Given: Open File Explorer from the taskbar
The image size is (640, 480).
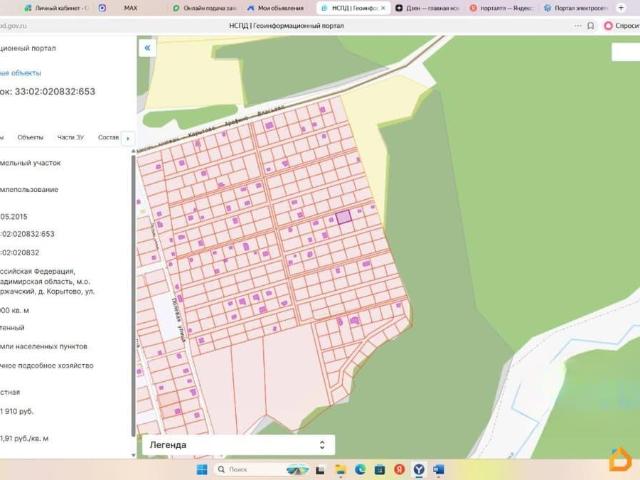Looking at the screenshot, I should click(x=340, y=469).
